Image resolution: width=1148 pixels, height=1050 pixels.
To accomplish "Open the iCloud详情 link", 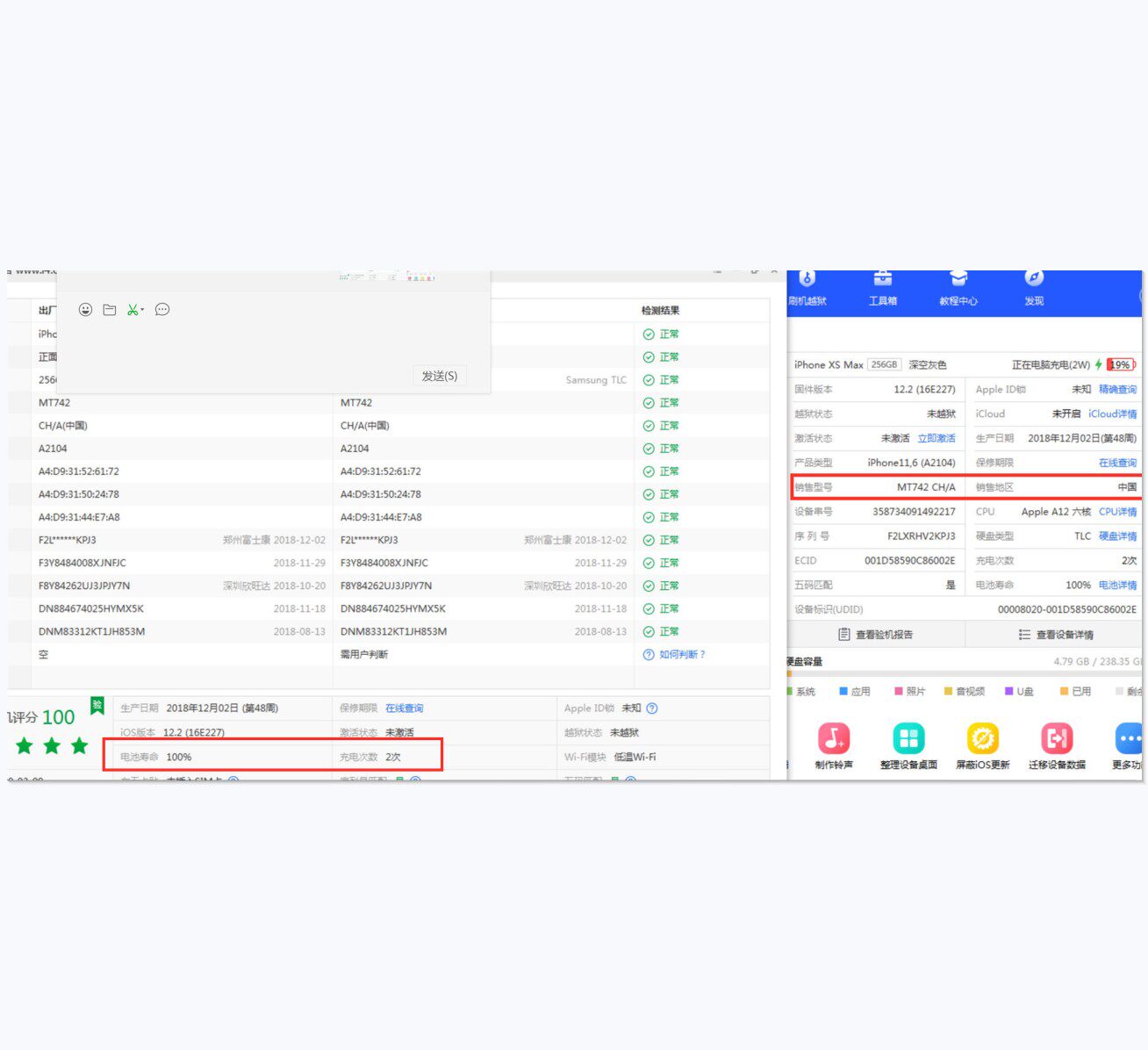I will pos(1112,414).
